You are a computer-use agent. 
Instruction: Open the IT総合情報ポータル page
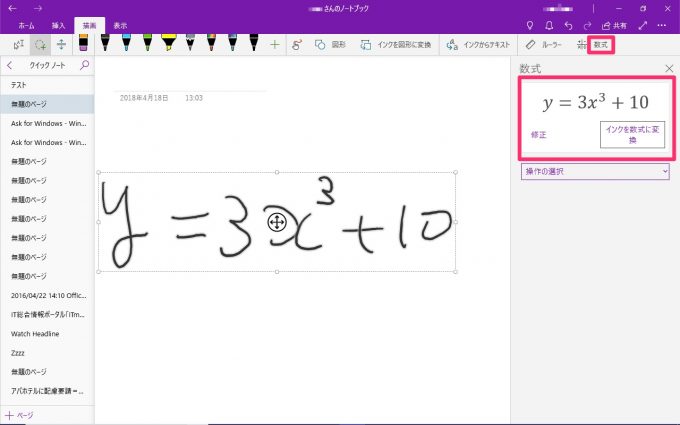click(x=47, y=314)
